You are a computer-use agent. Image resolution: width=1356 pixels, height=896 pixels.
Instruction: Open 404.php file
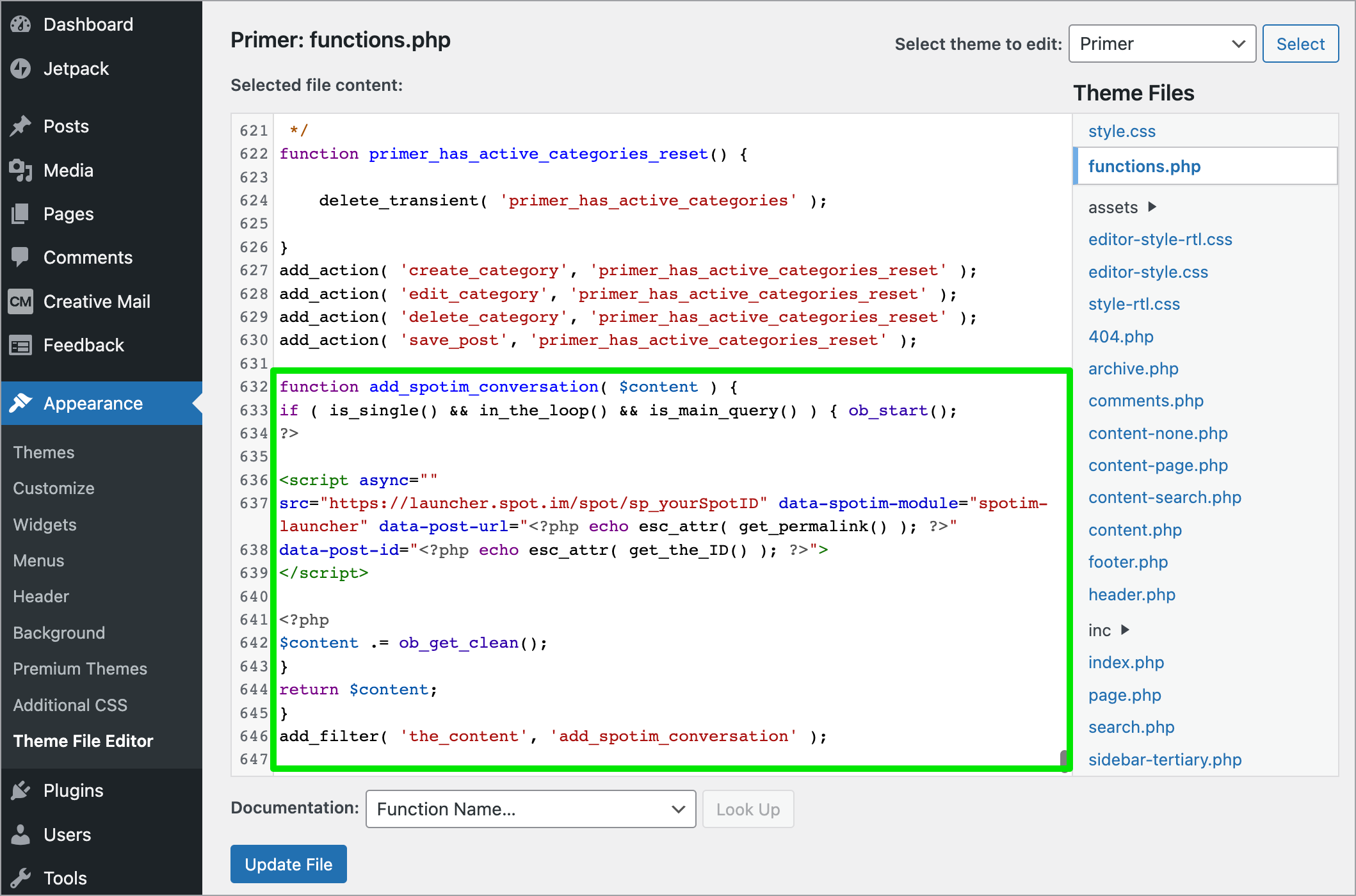tap(1120, 337)
